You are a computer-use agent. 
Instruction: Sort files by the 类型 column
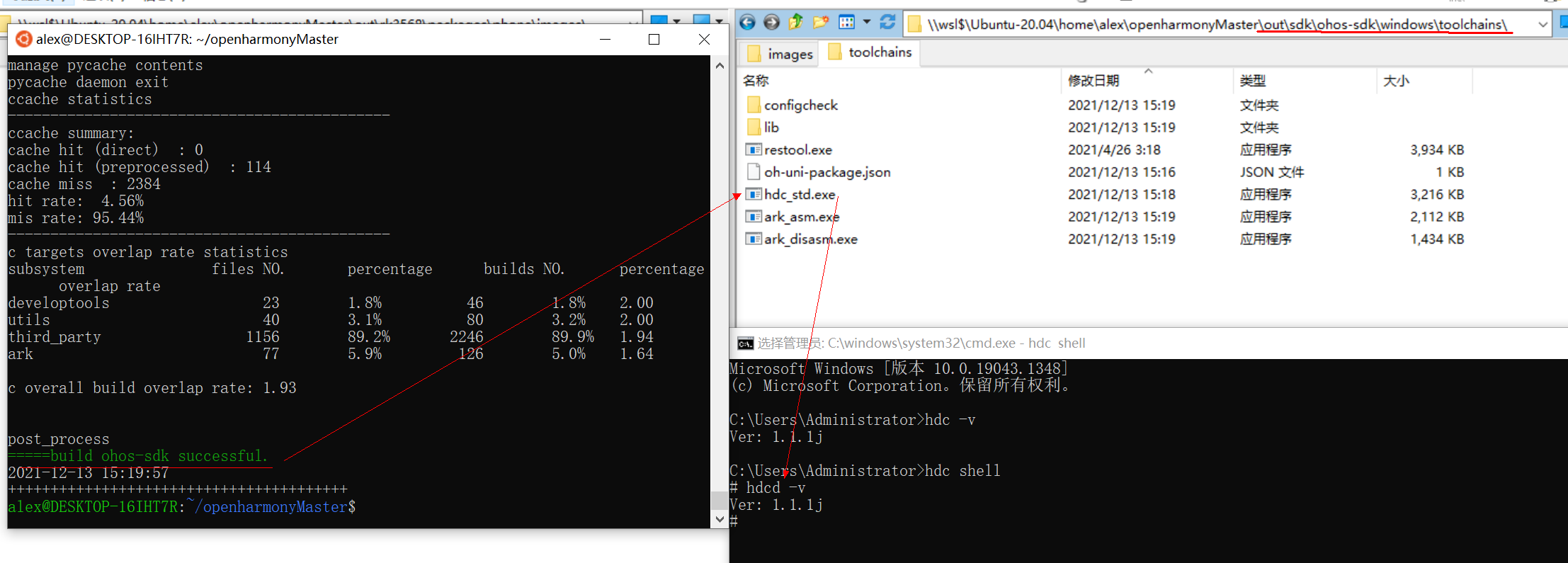pyautogui.click(x=1305, y=81)
